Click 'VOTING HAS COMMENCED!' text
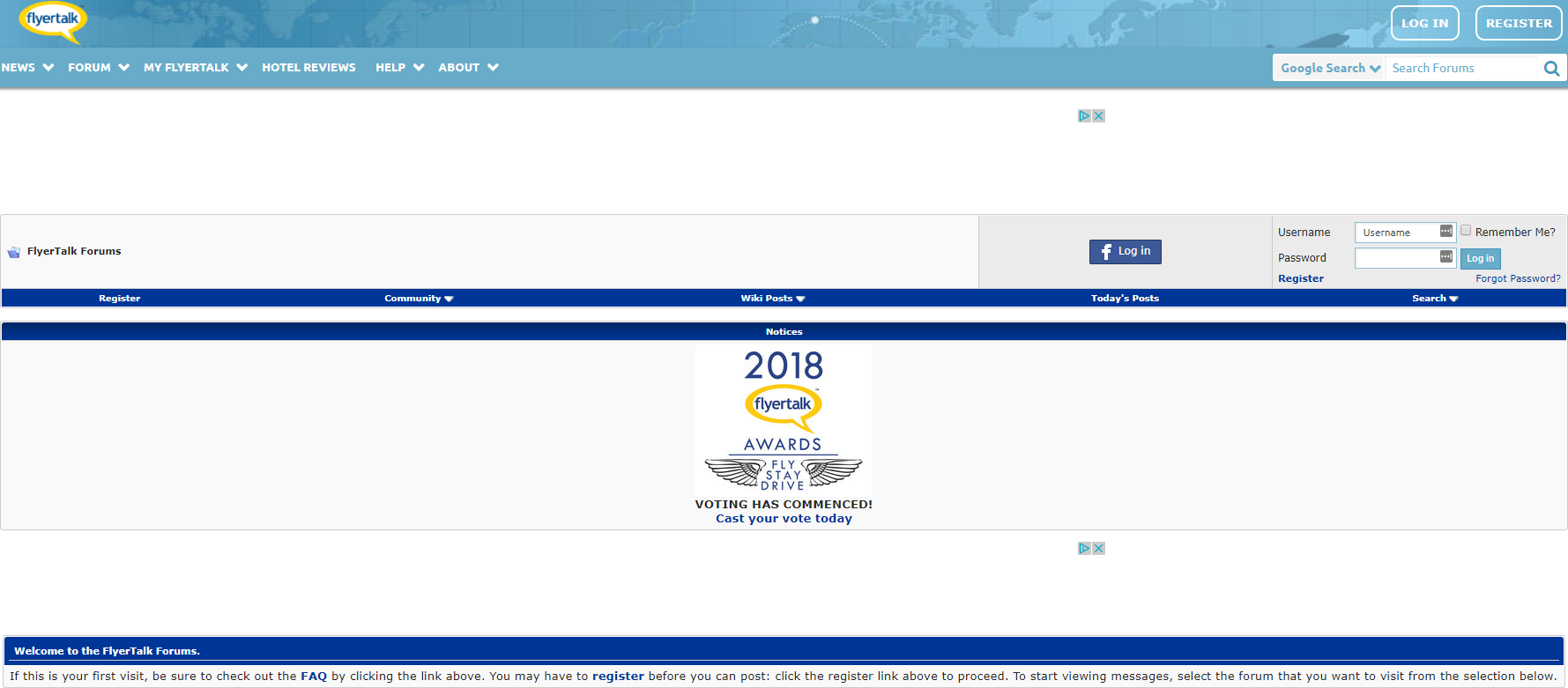 tap(784, 505)
